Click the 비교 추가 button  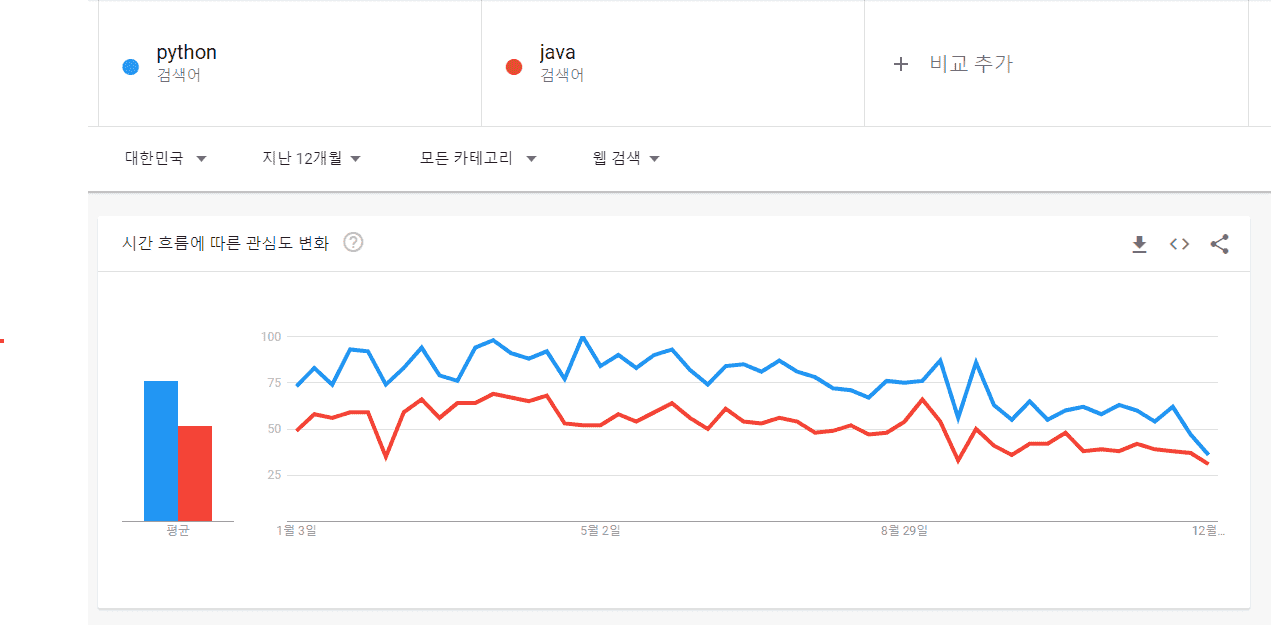click(970, 64)
